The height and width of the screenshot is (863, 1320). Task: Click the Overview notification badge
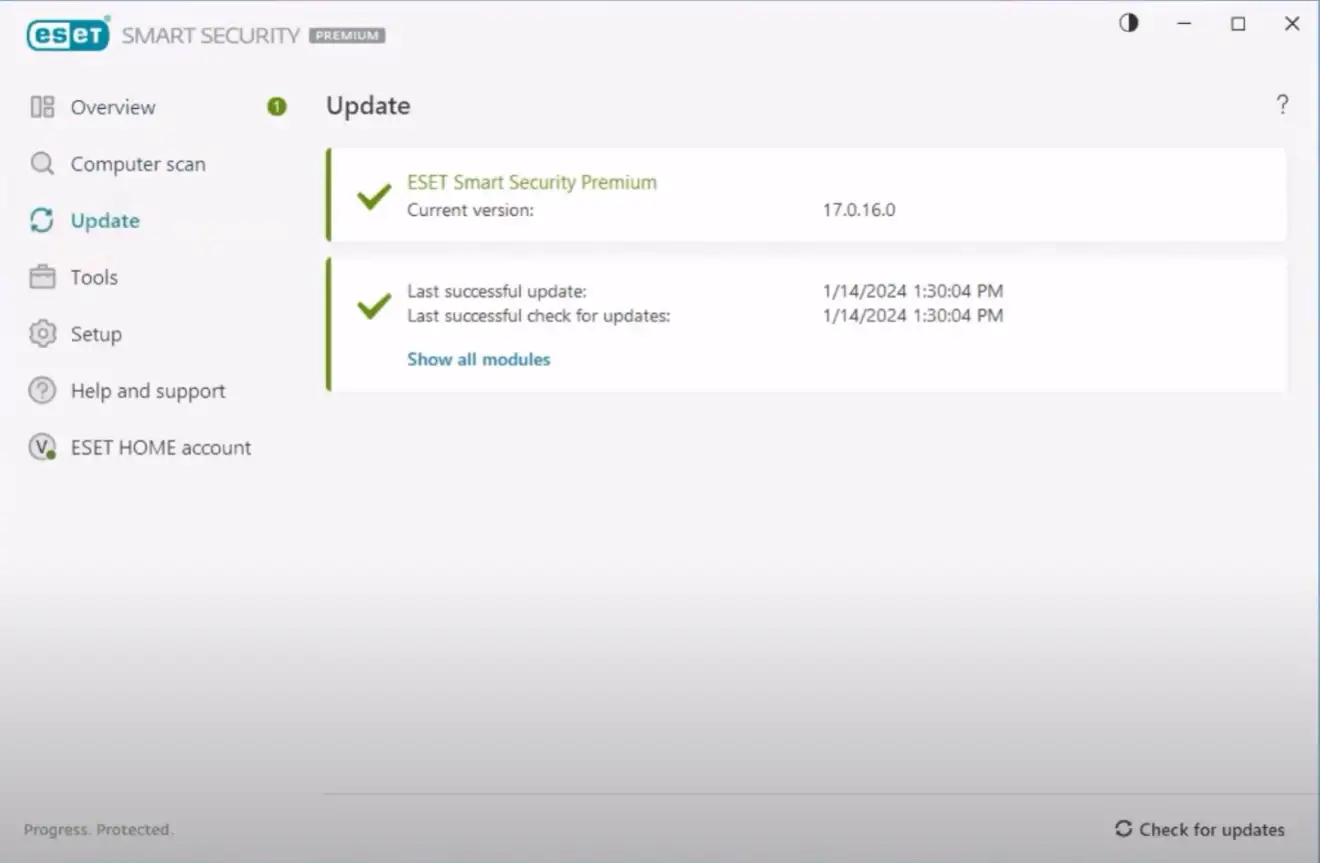[277, 107]
